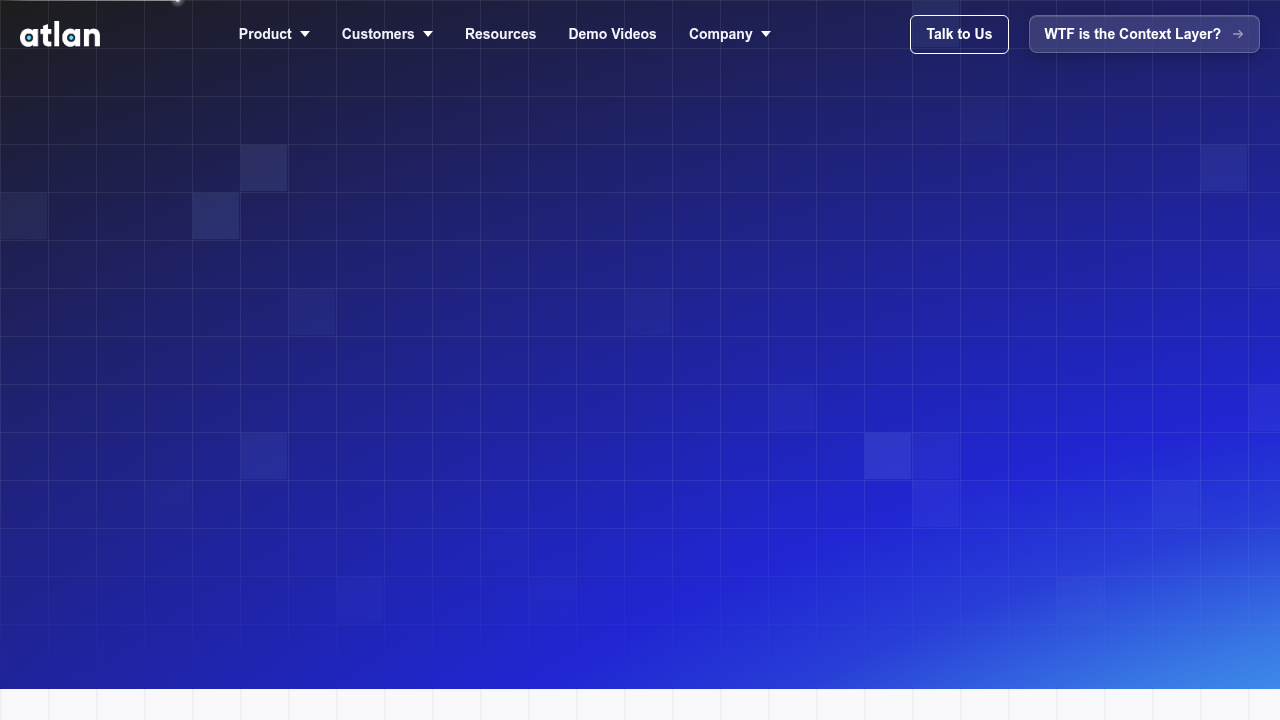Open WTF is the Context Layer link
This screenshot has height=720, width=1280.
tap(1144, 34)
